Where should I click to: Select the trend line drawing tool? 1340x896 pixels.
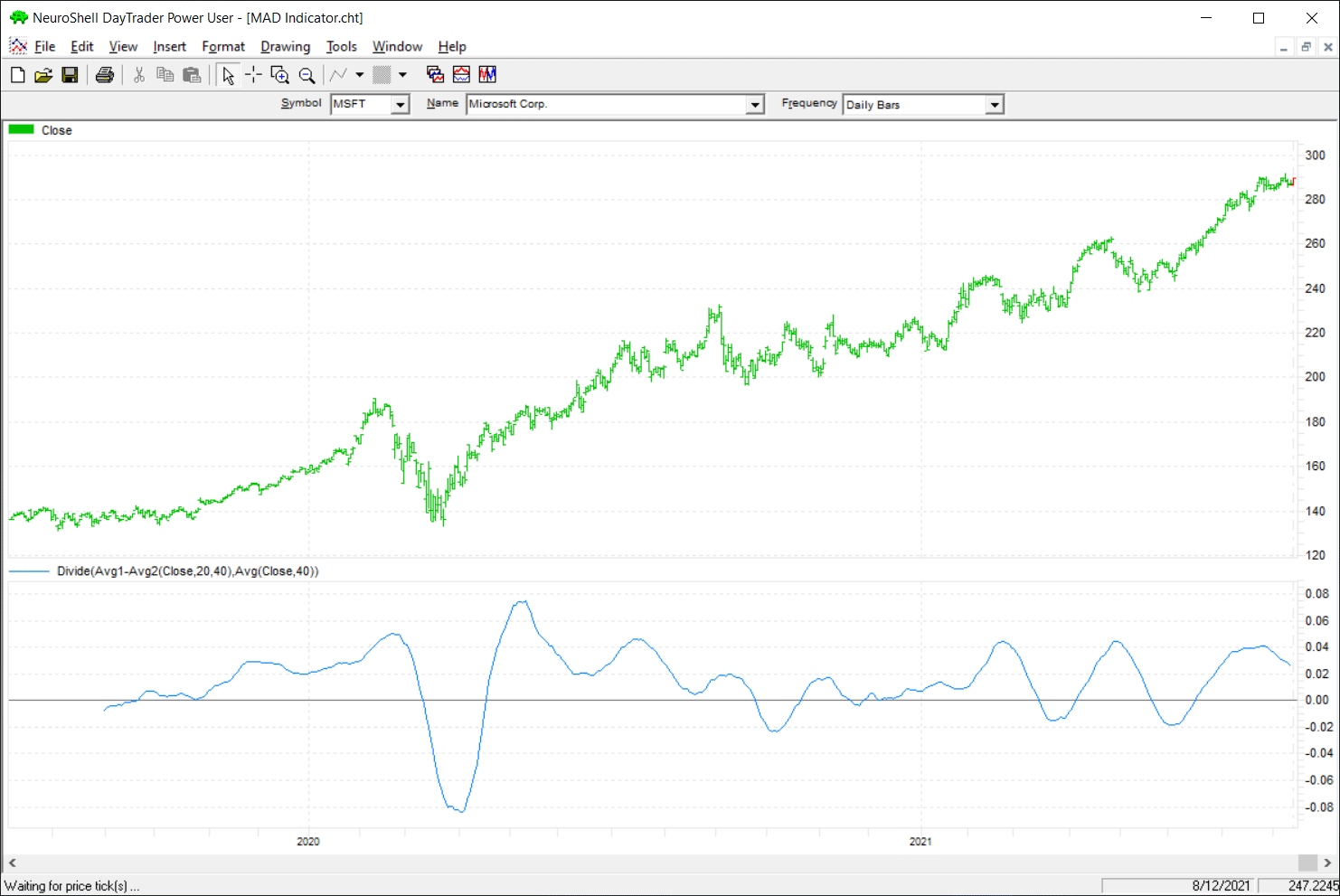click(339, 75)
